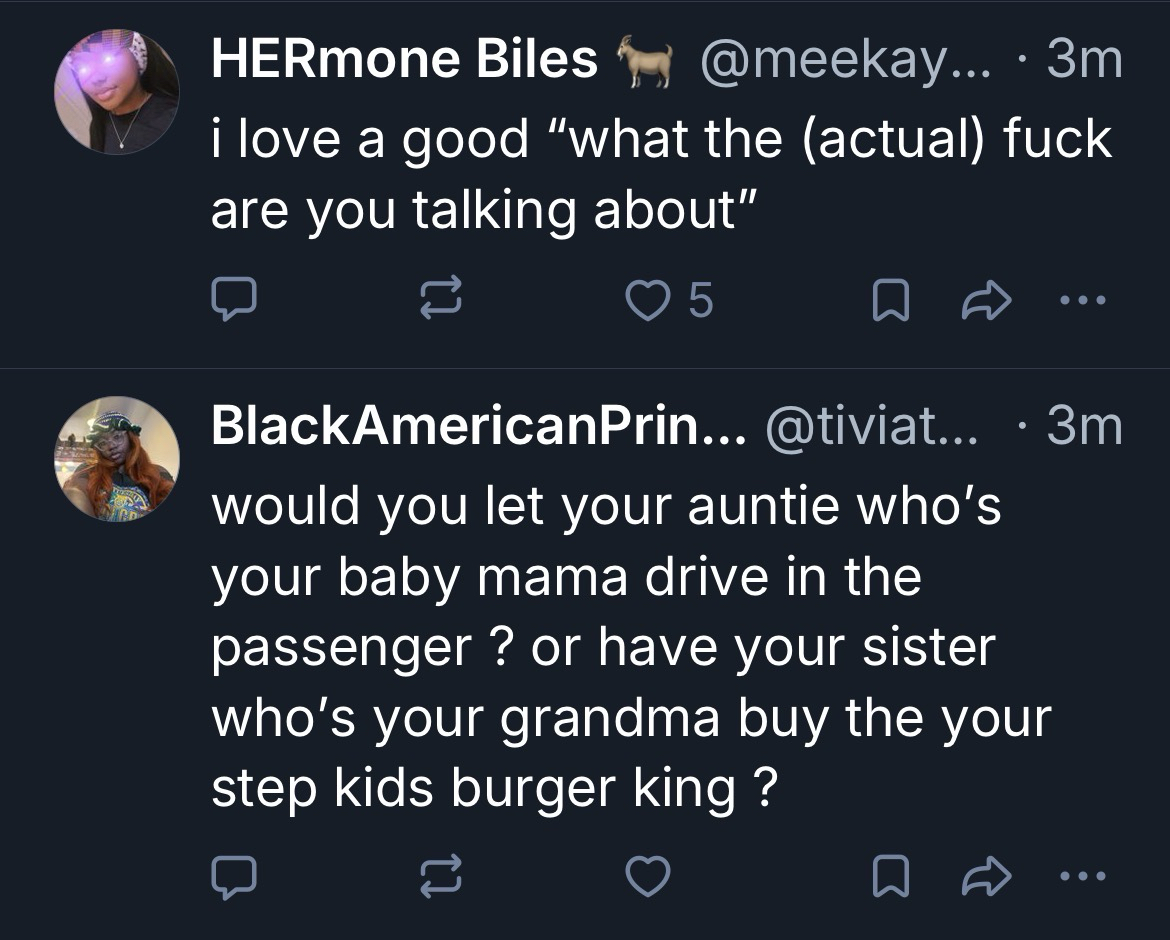Reply to the burger king tweet
The height and width of the screenshot is (940, 1170).
pos(233,877)
